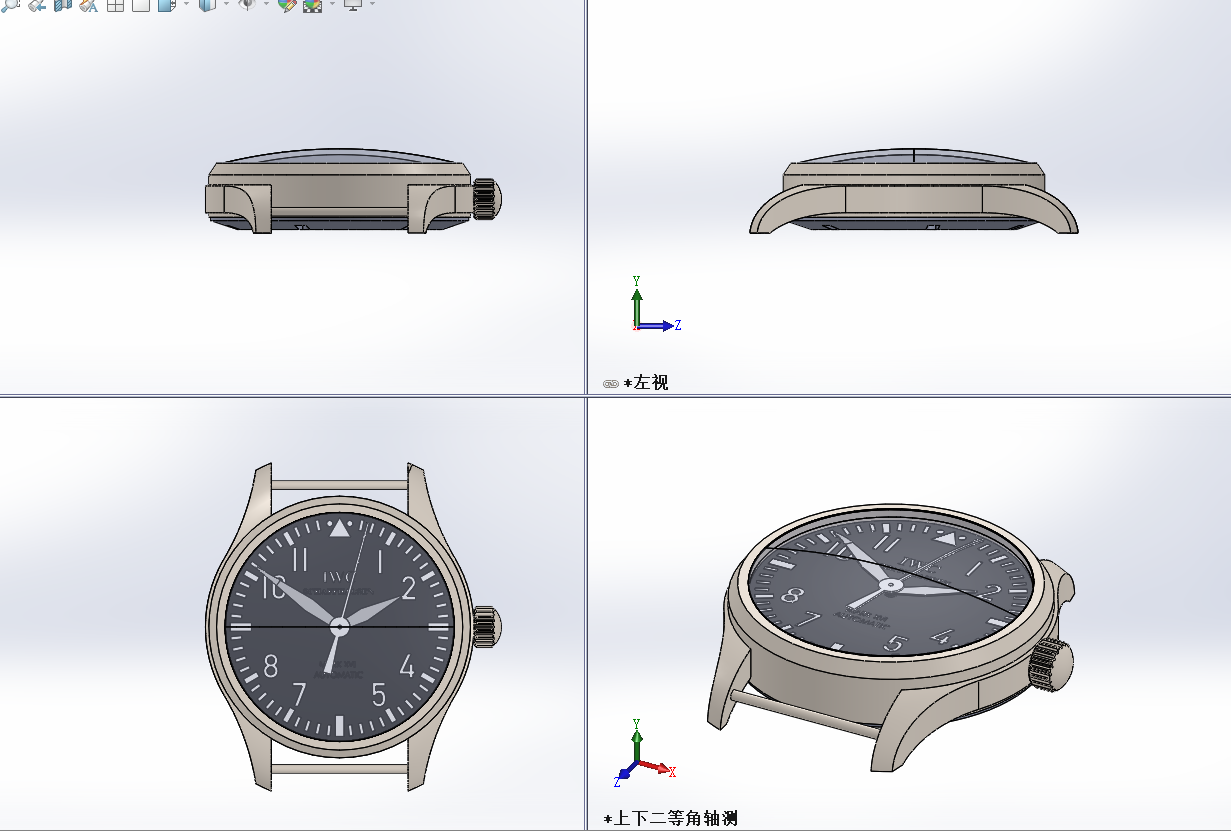Open the Dynamic Annotation Views tool
Viewport: 1231px width, 831px height.
click(88, 4)
